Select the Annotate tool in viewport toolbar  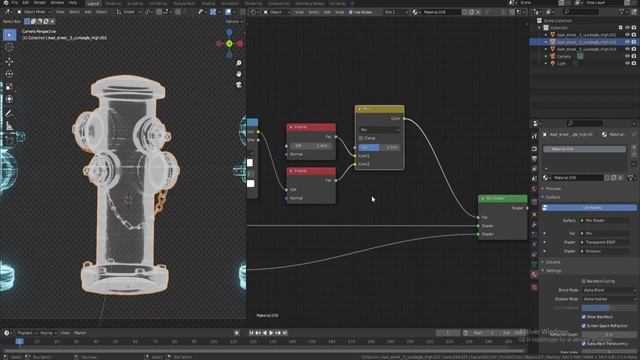[x=9, y=113]
